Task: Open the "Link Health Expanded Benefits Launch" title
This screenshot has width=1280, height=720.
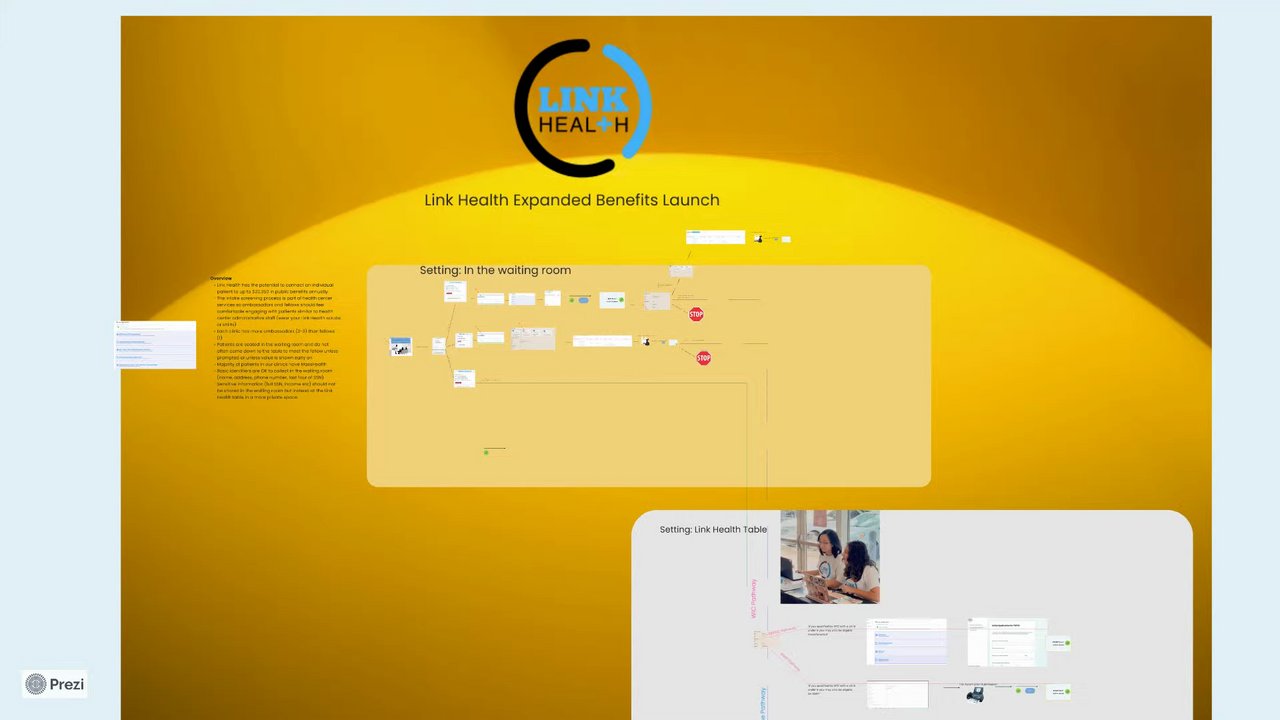Action: click(572, 200)
